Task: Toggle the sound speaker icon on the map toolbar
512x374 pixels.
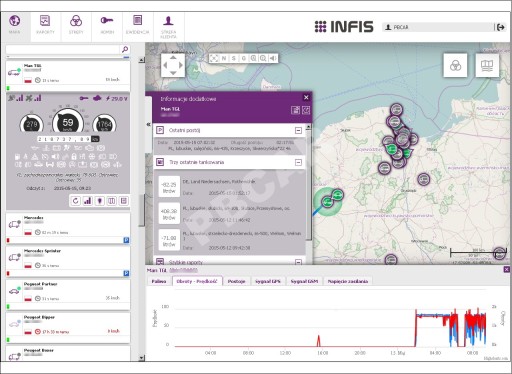Action: [273, 58]
